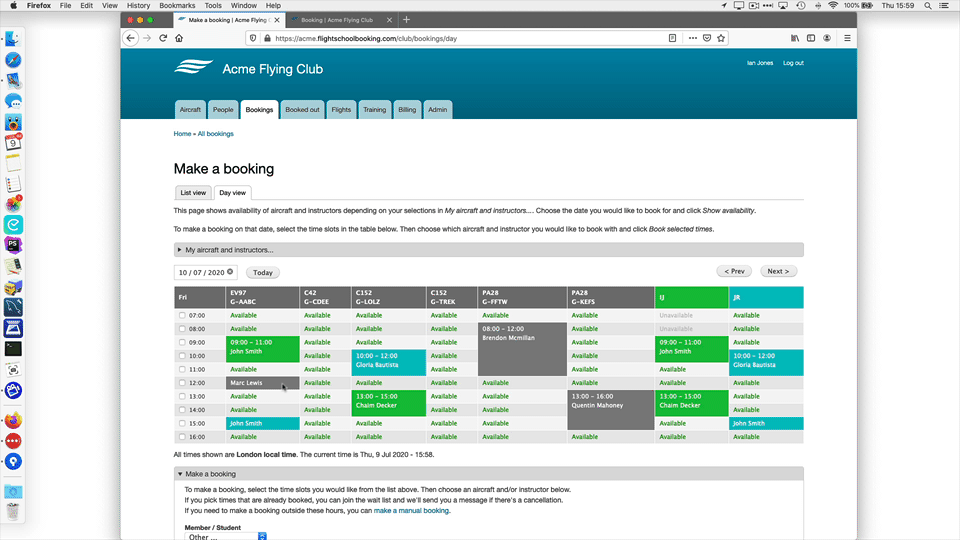Go back with the browser back arrow

point(130,38)
